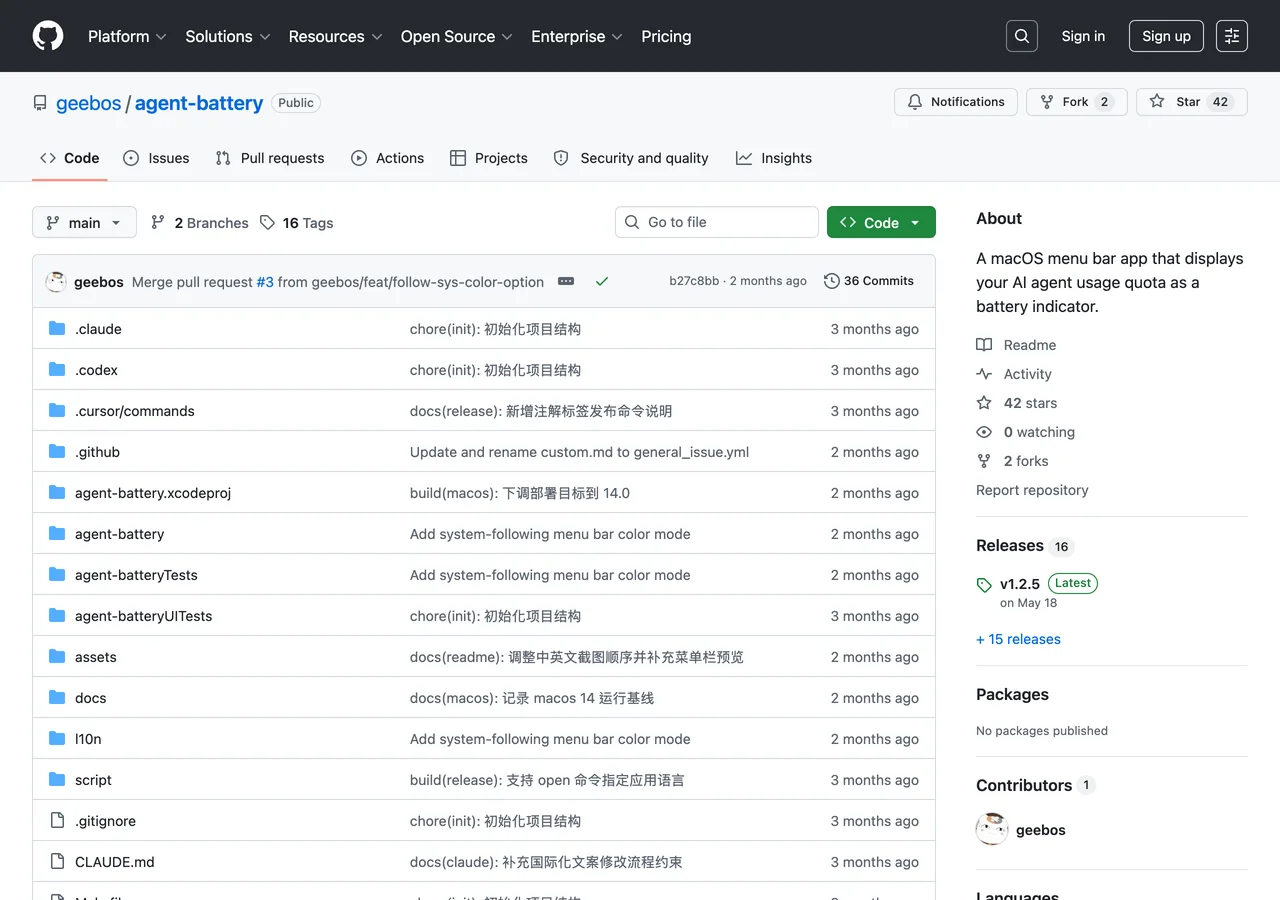Expand the Open Source menu

click(x=456, y=36)
